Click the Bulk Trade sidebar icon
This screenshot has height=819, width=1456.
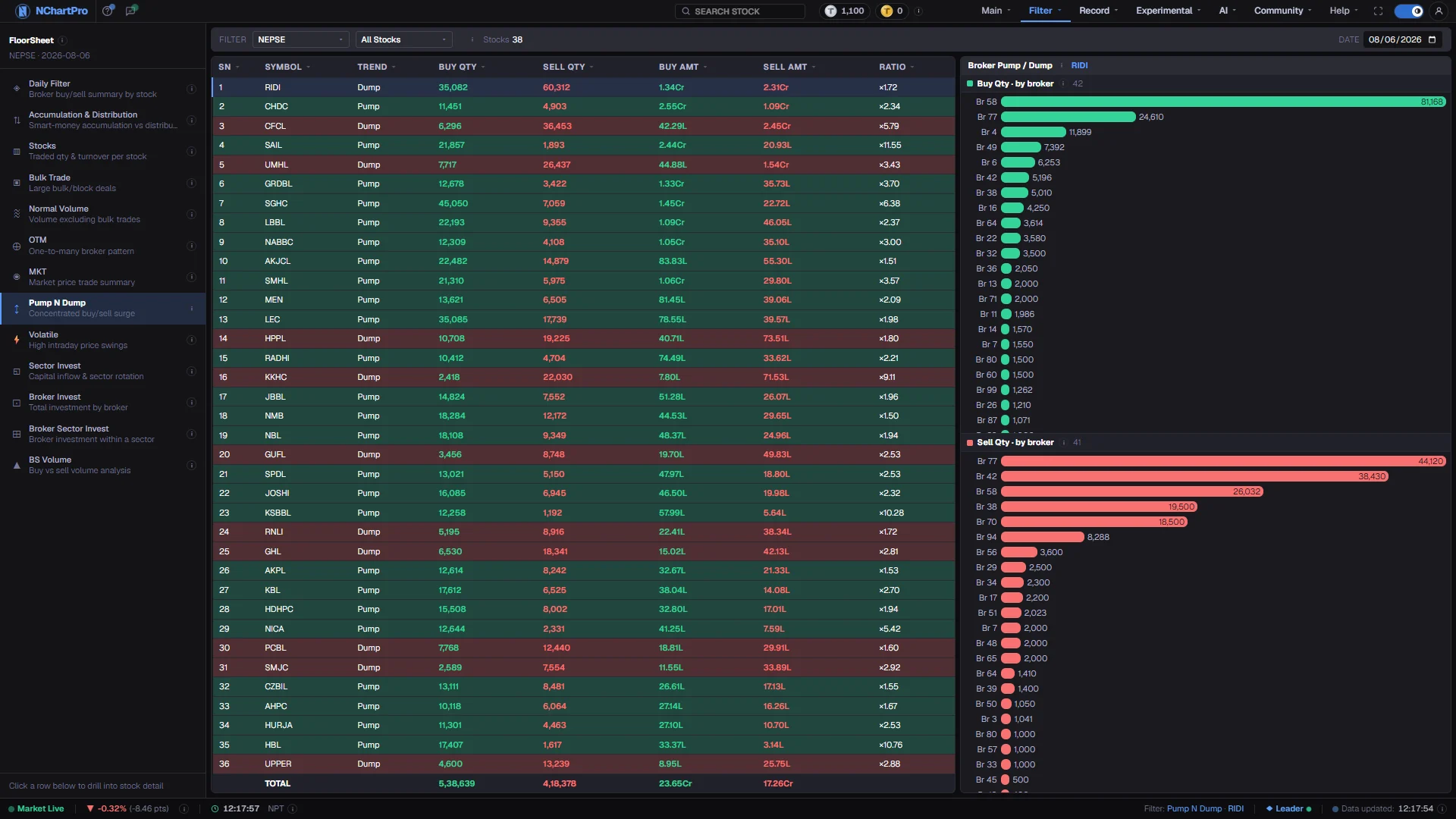(17, 183)
